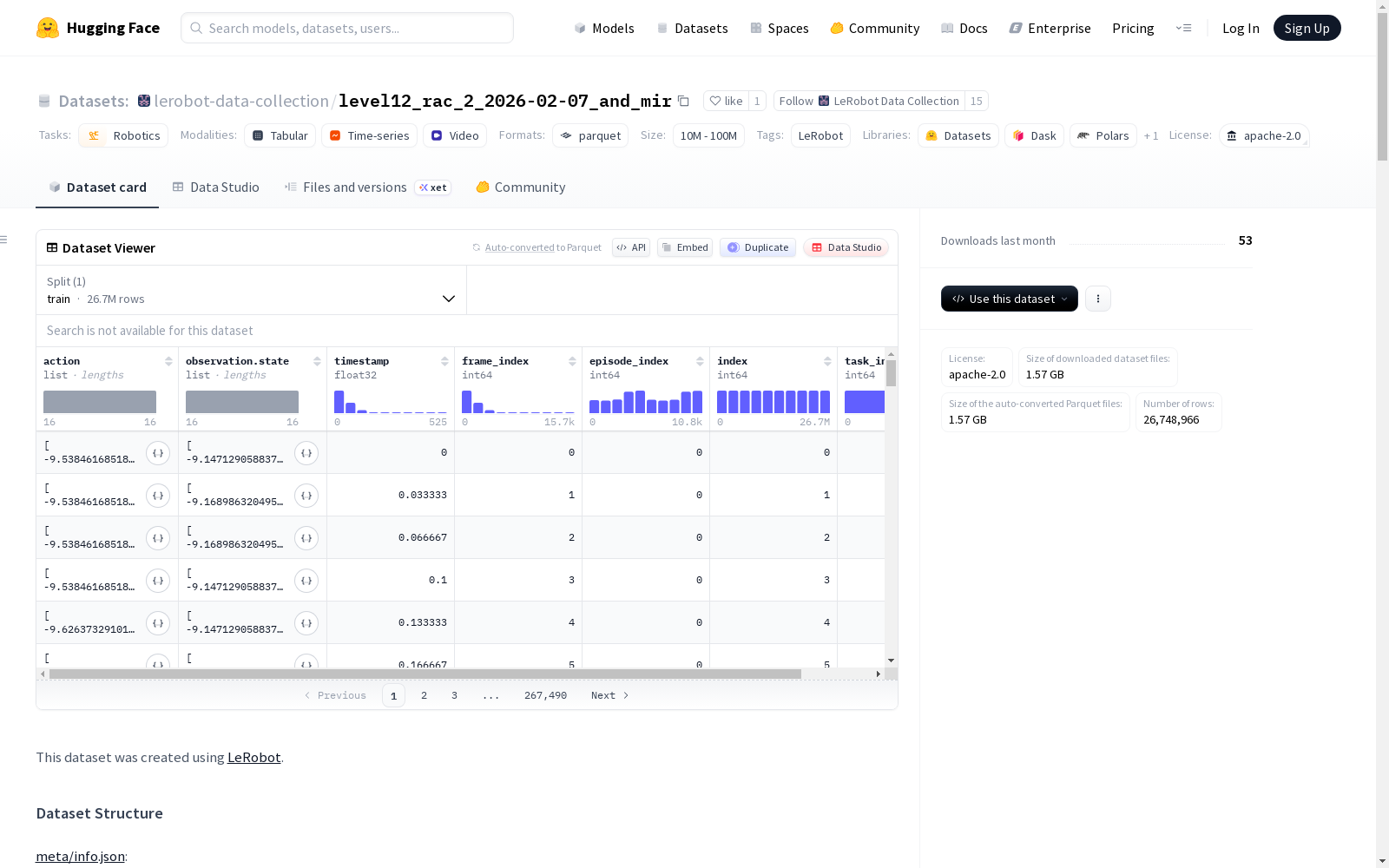Viewport: 1389px width, 868px height.
Task: Go to page 2 of the dataset viewer
Action: point(424,695)
